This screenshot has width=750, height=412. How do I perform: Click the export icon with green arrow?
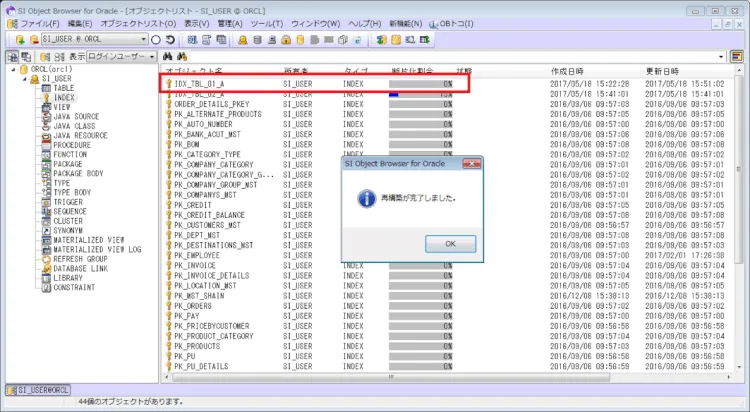[424, 40]
